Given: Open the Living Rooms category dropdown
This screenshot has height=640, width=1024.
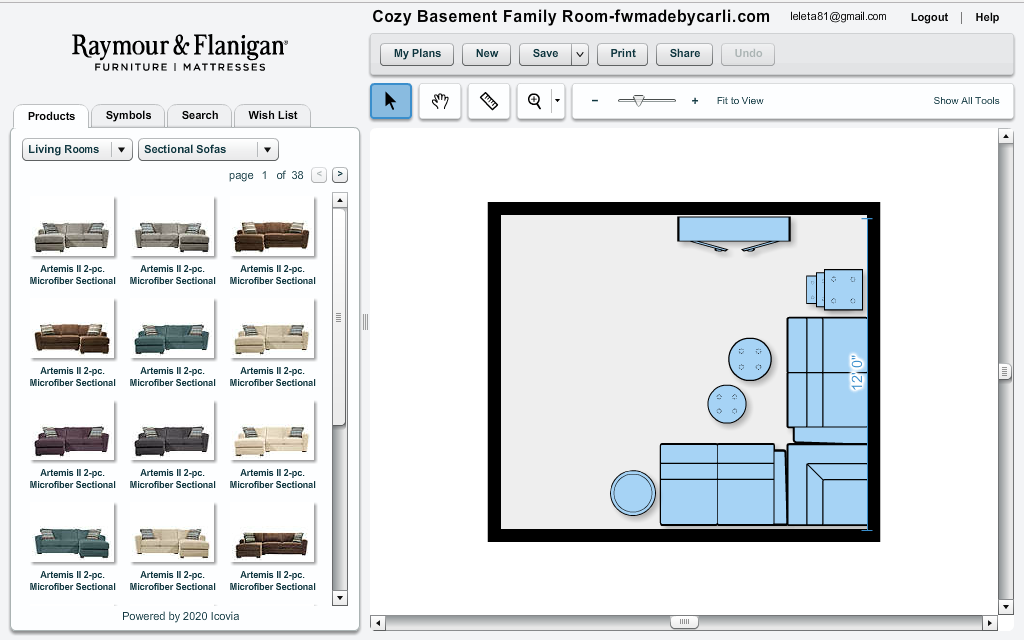Looking at the screenshot, I should click(x=121, y=149).
